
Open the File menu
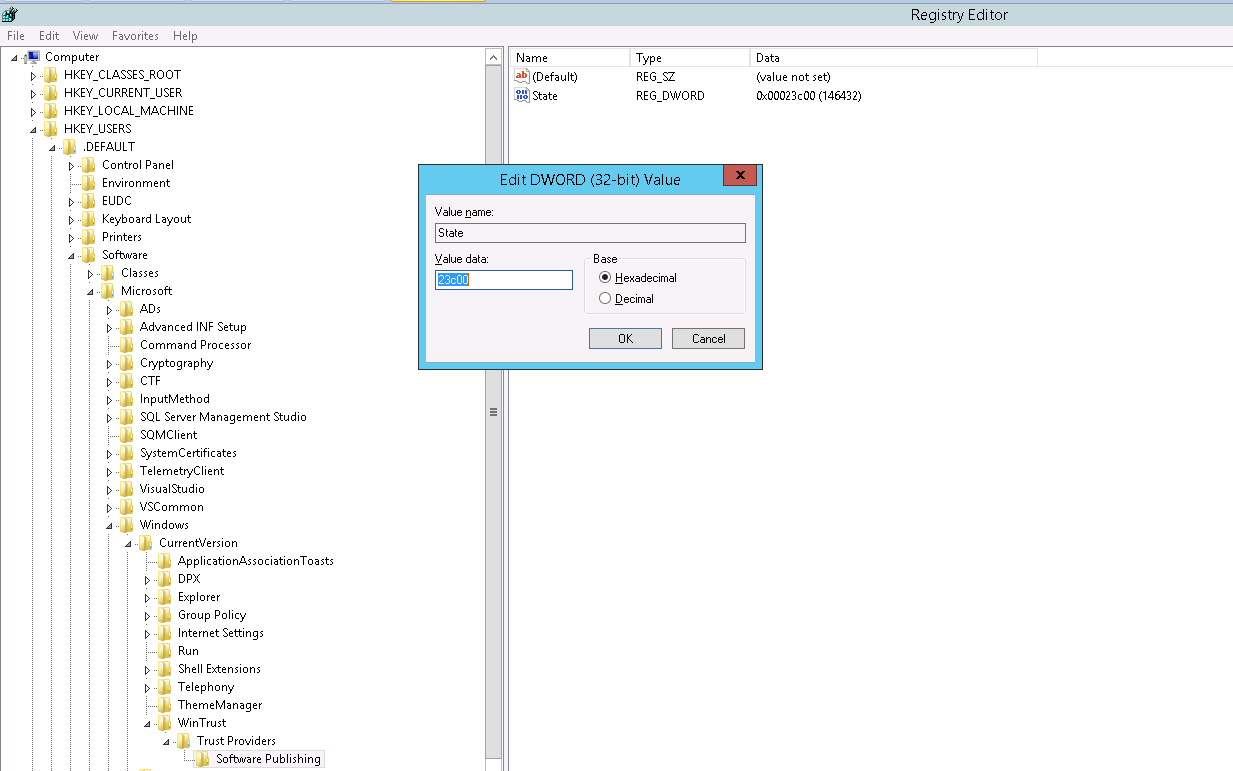(x=16, y=36)
